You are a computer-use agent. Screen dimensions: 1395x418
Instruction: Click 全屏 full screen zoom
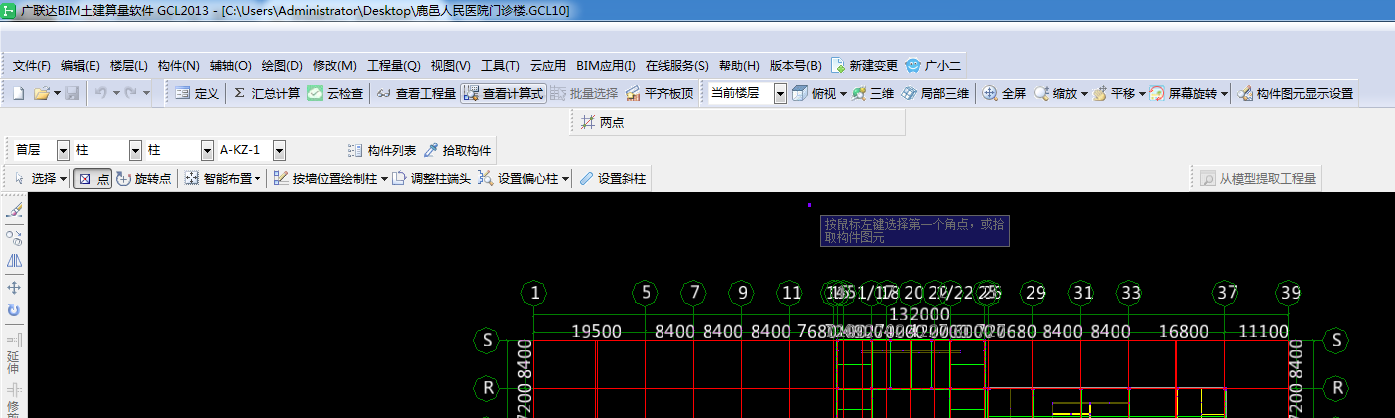click(x=1004, y=93)
